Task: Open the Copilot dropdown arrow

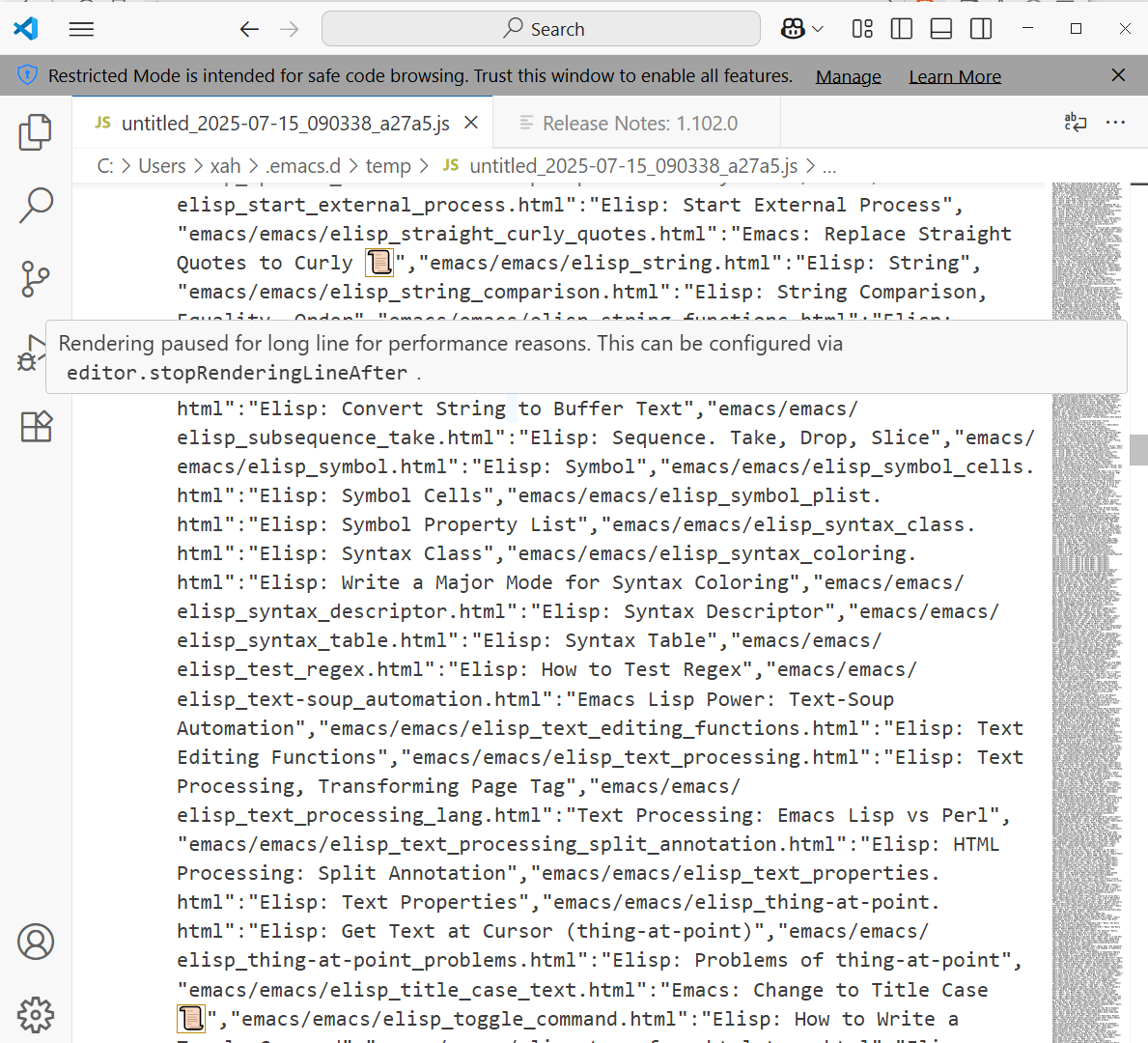Action: click(818, 29)
